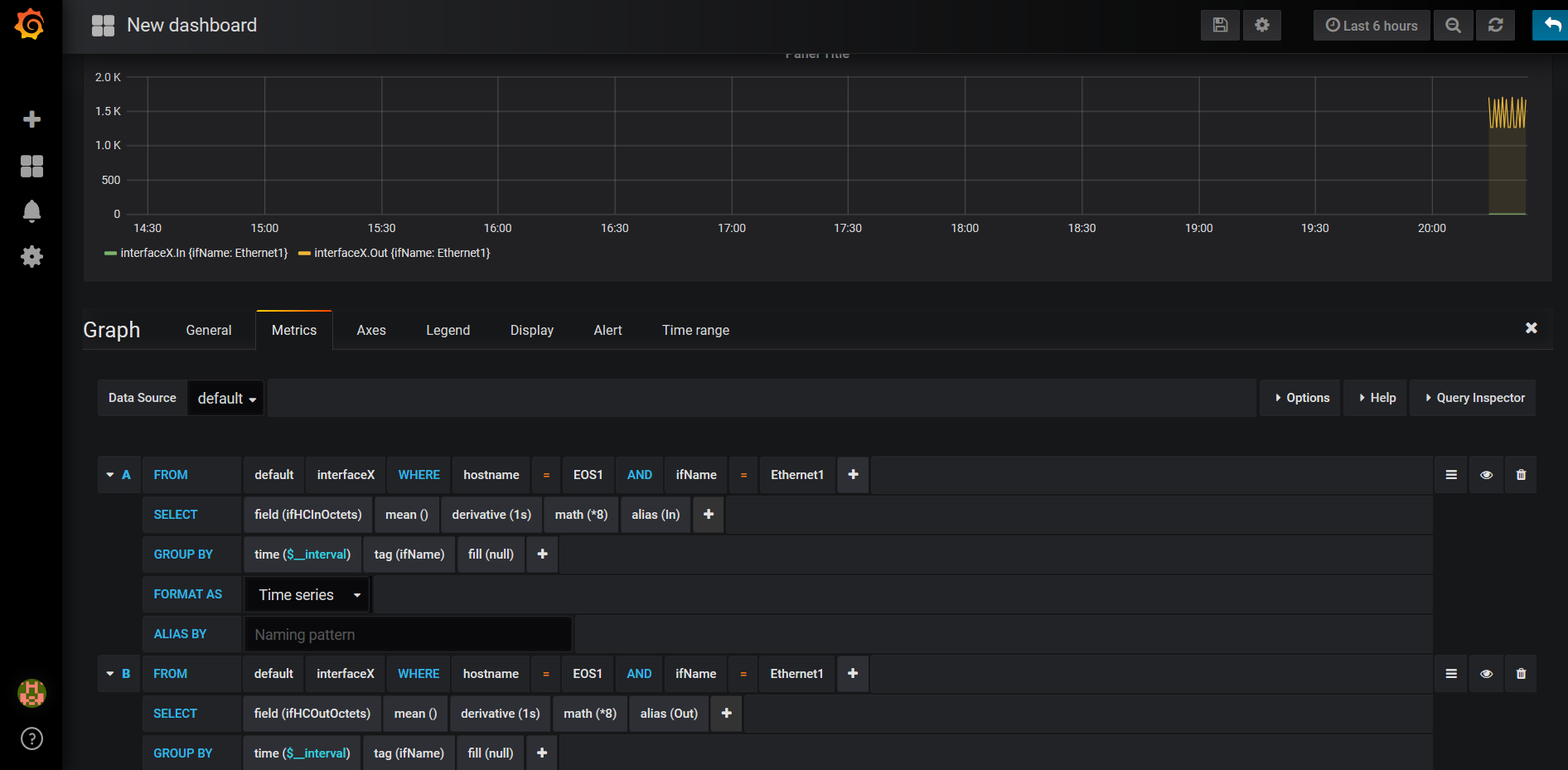Delete query B with the trash icon
The image size is (1568, 770).
click(1521, 674)
